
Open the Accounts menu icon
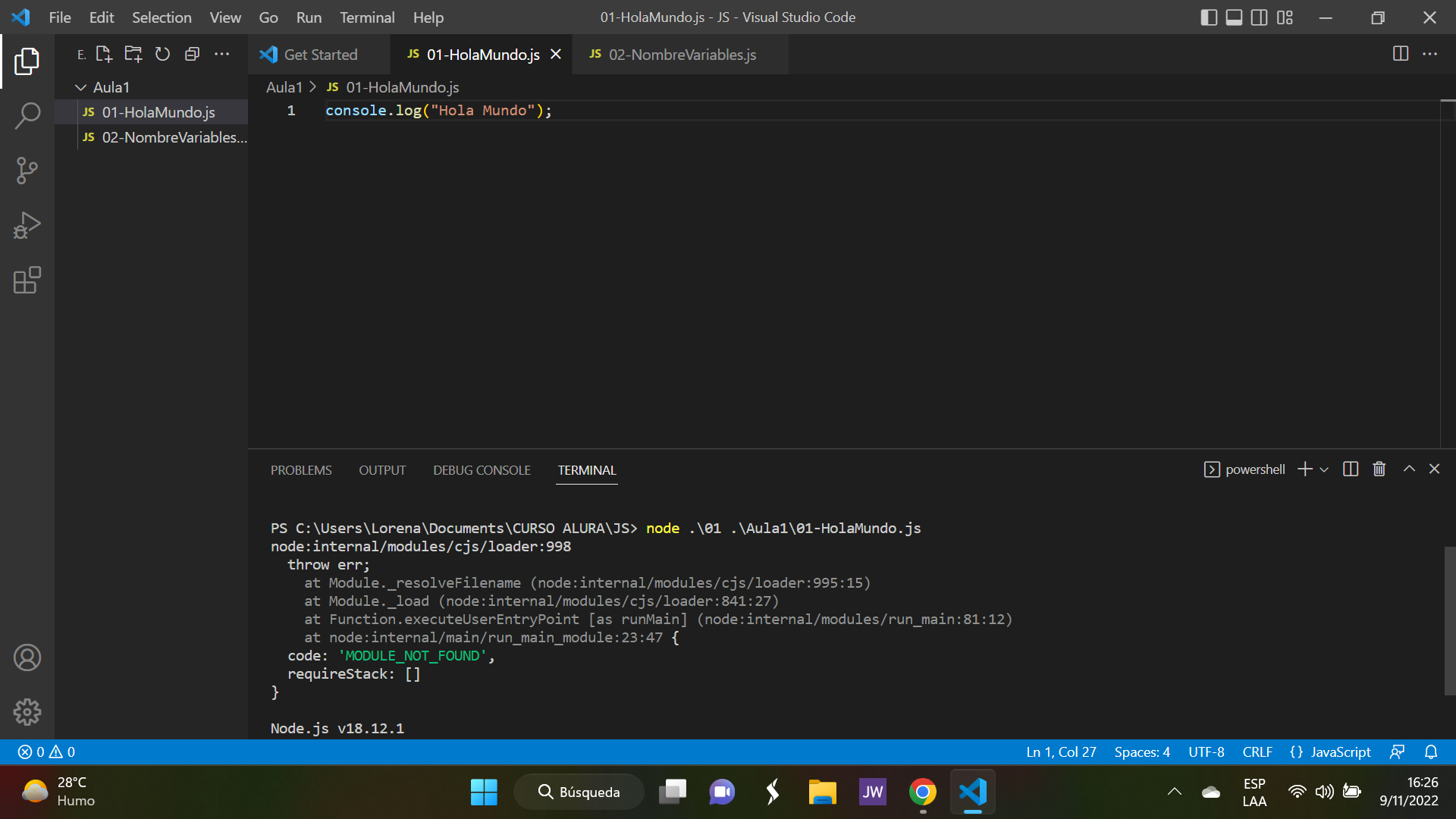point(27,657)
